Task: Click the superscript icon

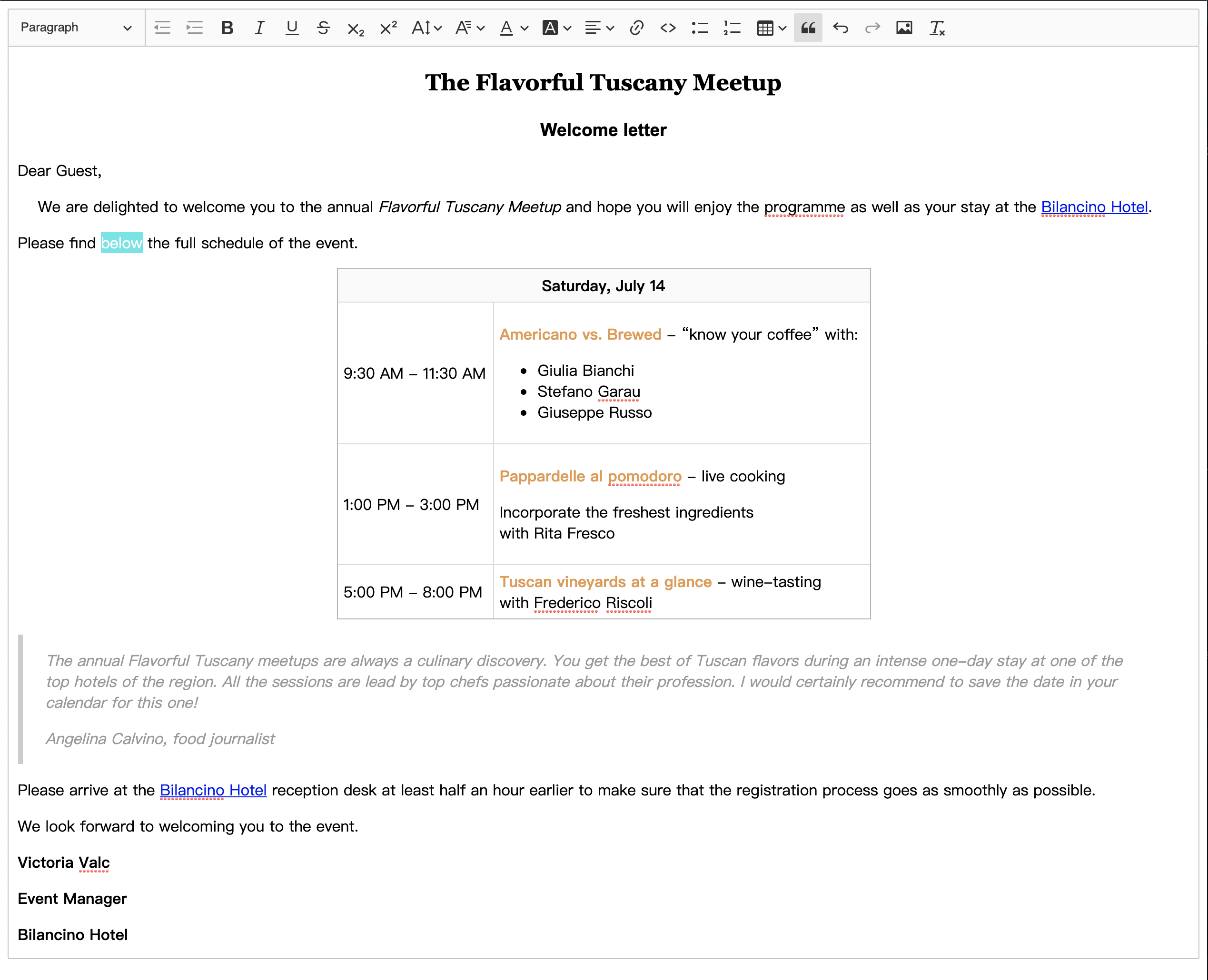Action: (388, 28)
